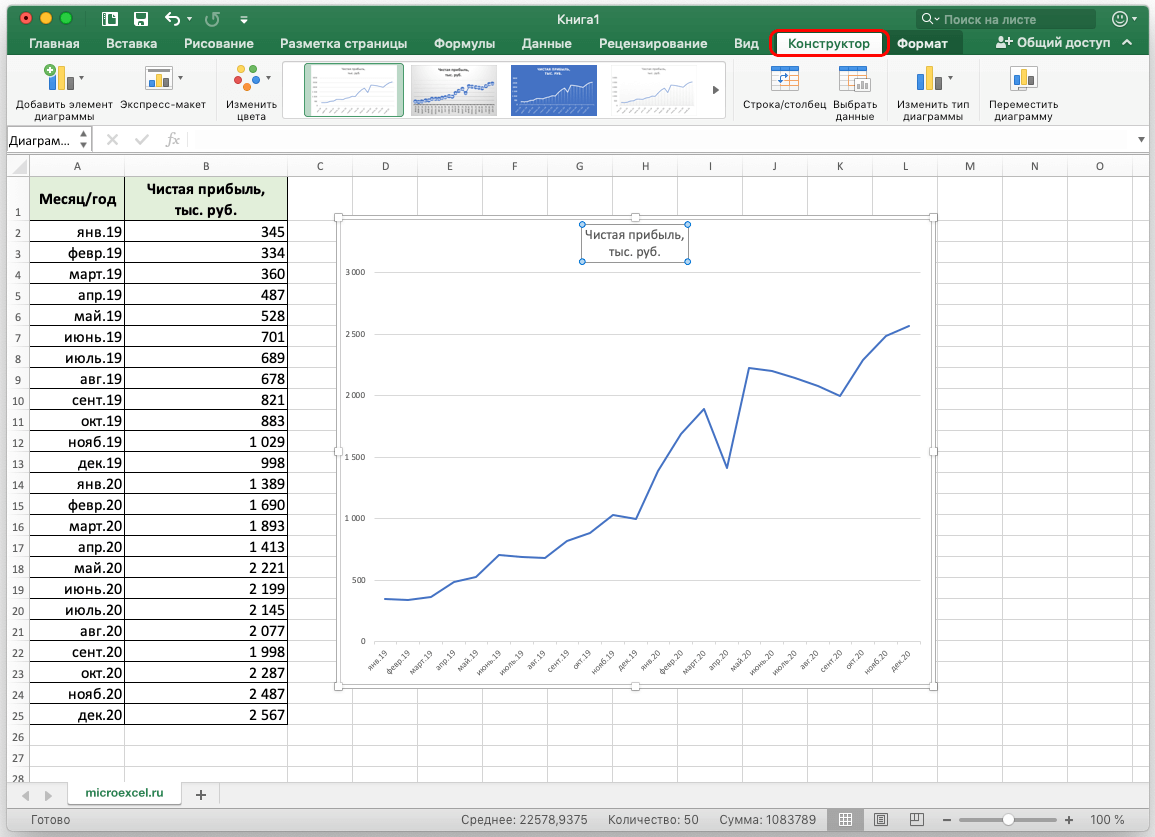1155x837 pixels.
Task: Click the 100 % zoom level
Action: pos(1107,819)
